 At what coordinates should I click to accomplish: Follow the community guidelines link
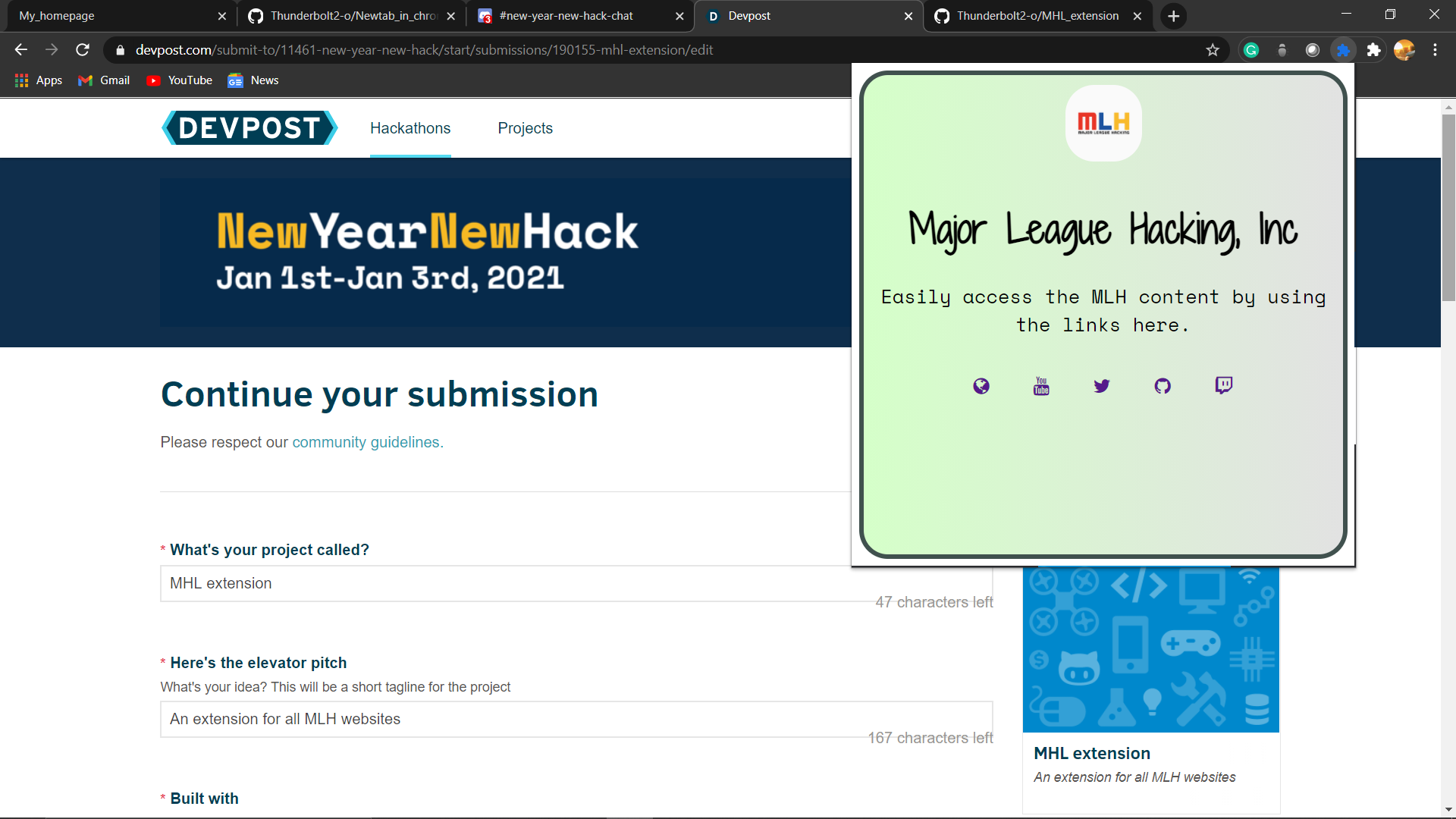368,442
